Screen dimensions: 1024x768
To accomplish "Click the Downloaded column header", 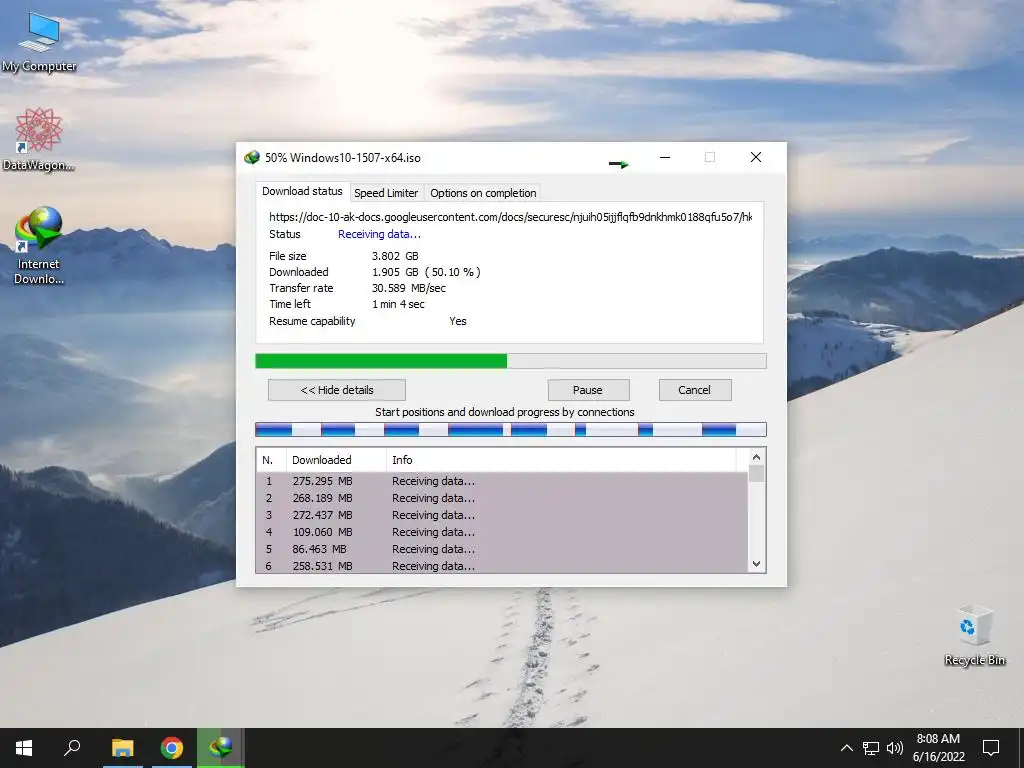I will pyautogui.click(x=336, y=460).
